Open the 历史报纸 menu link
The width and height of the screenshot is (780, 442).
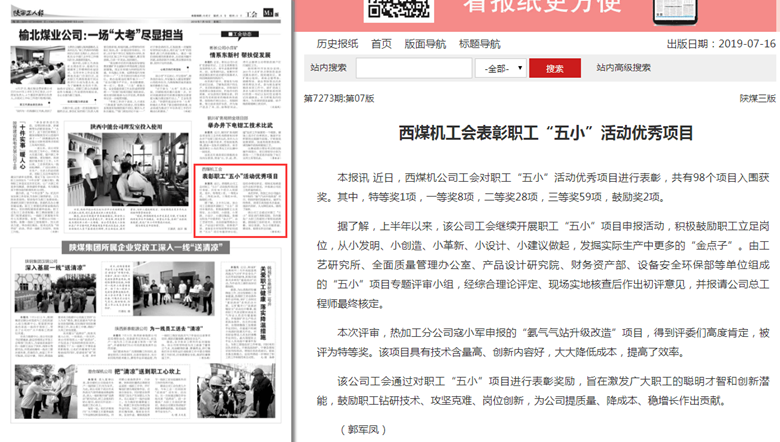pos(337,44)
